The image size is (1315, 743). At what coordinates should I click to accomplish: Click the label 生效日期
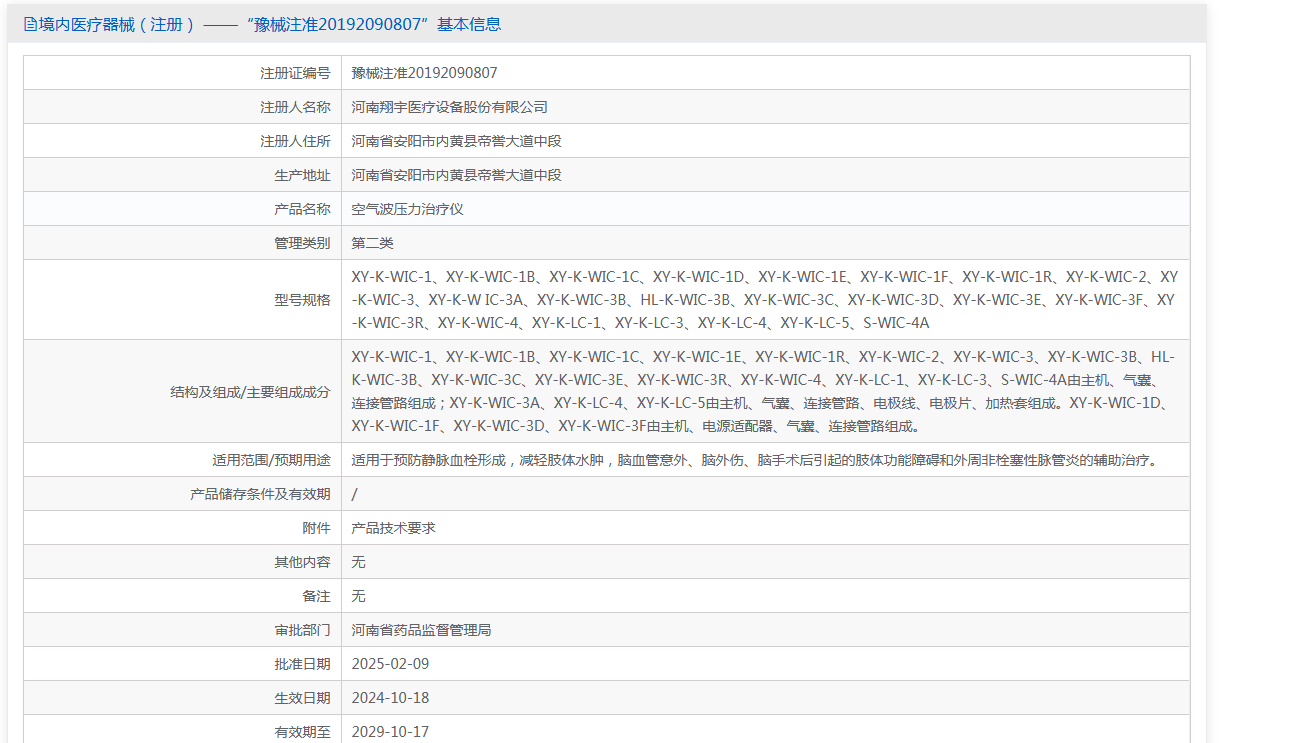tap(302, 698)
